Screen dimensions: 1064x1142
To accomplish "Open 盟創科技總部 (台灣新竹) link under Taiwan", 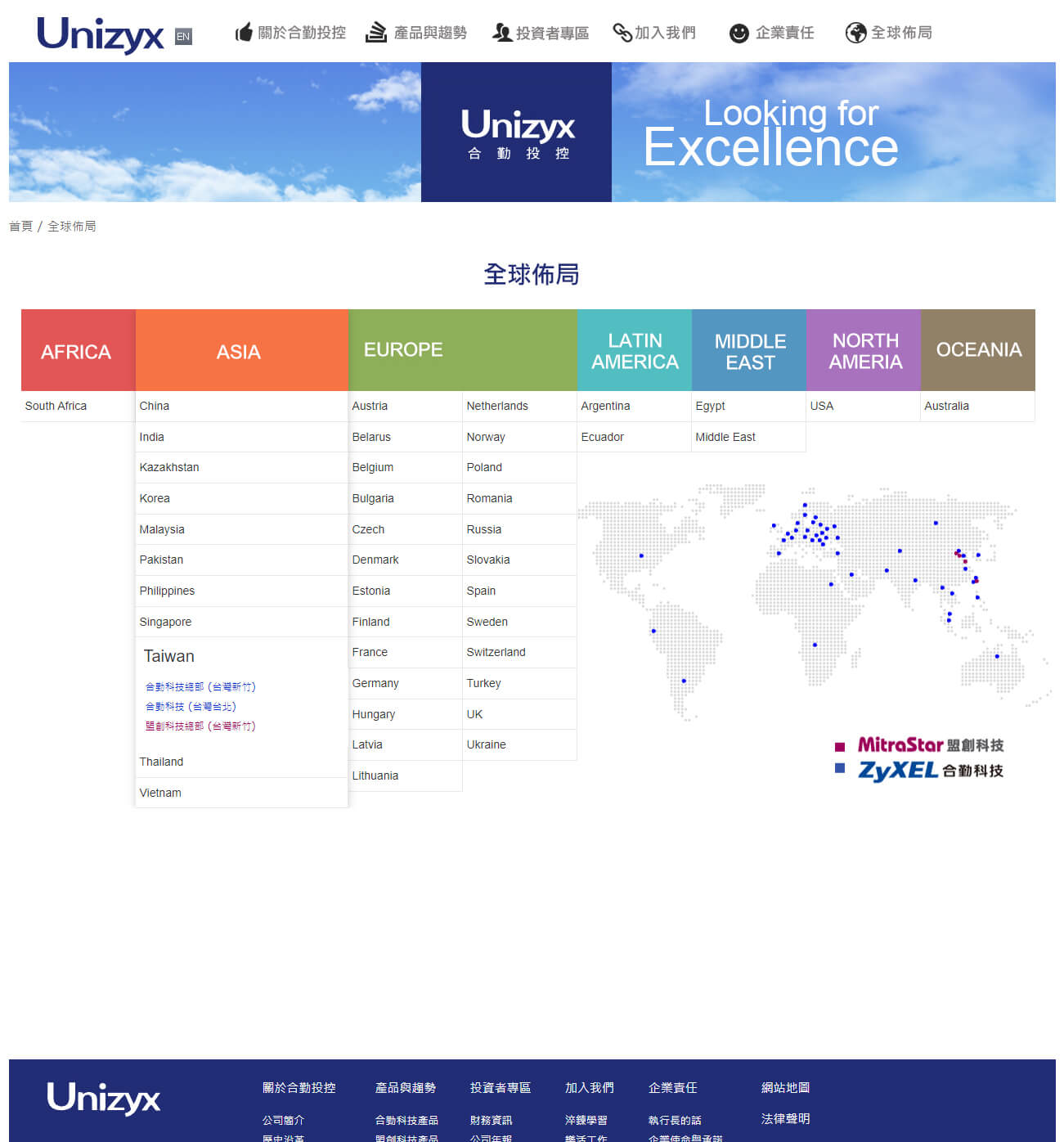I will pos(200,726).
